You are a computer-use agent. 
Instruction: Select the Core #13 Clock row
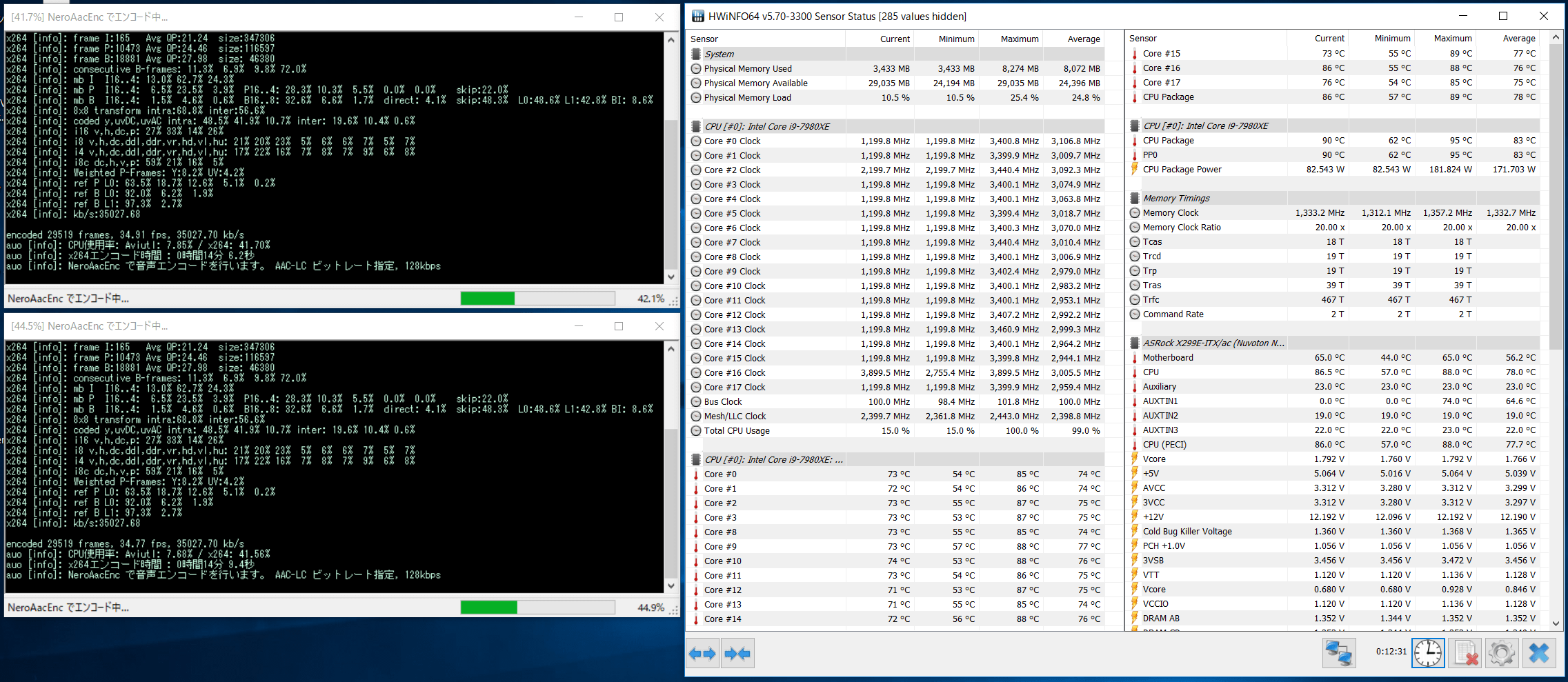[896, 329]
